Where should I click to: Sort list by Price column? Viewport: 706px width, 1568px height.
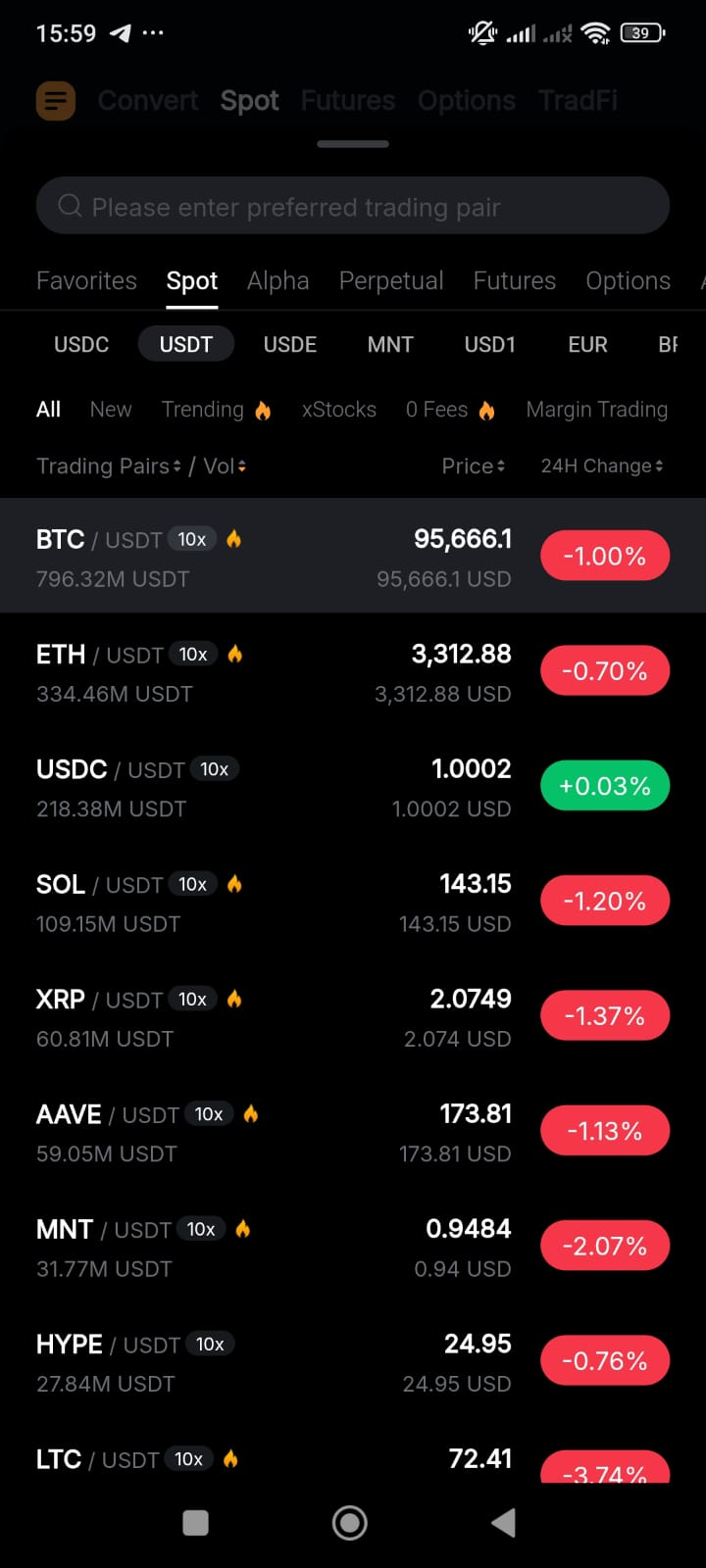tap(474, 466)
